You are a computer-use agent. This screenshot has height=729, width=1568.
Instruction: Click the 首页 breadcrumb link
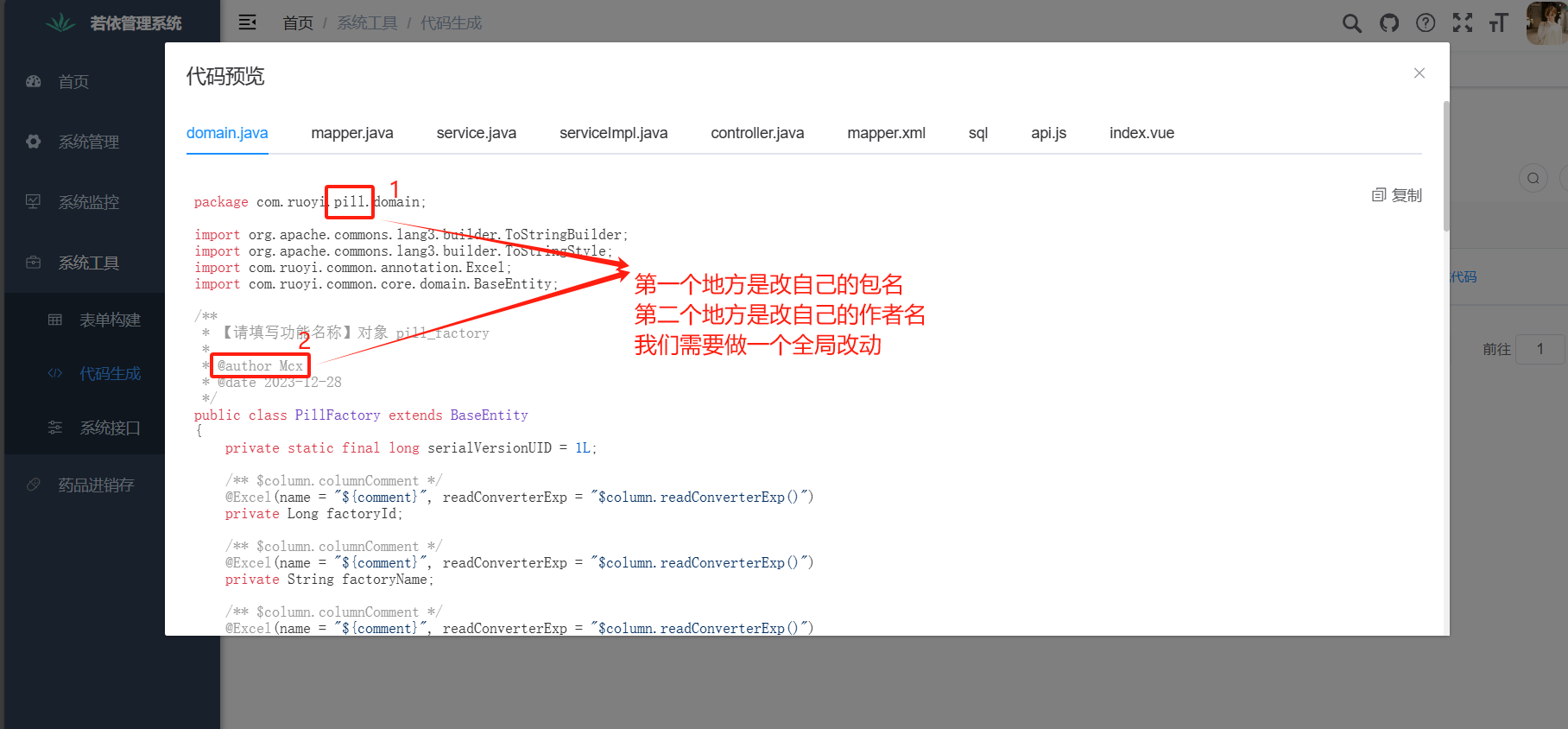pyautogui.click(x=298, y=23)
